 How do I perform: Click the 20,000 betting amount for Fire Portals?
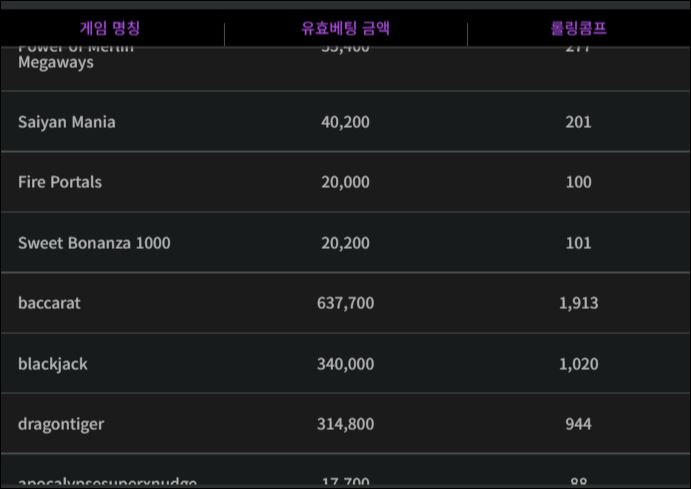pyautogui.click(x=346, y=182)
